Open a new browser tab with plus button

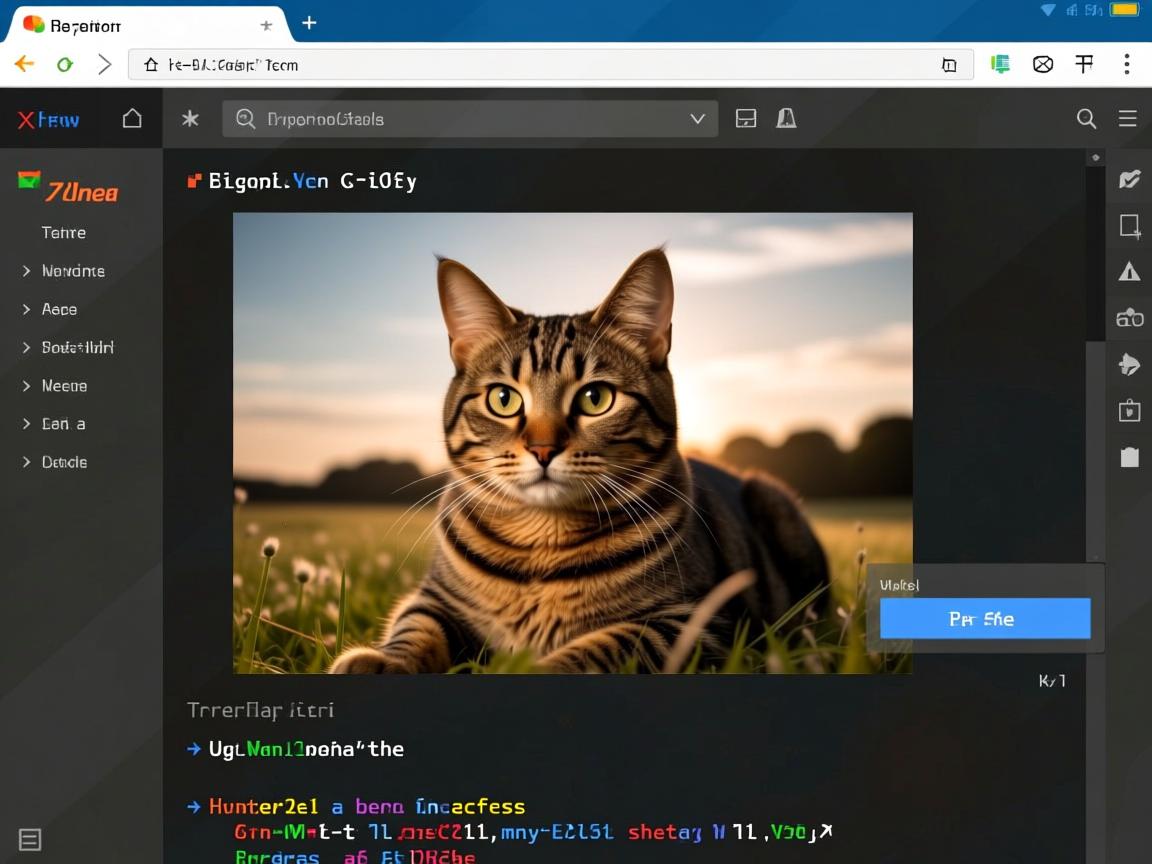click(x=309, y=23)
